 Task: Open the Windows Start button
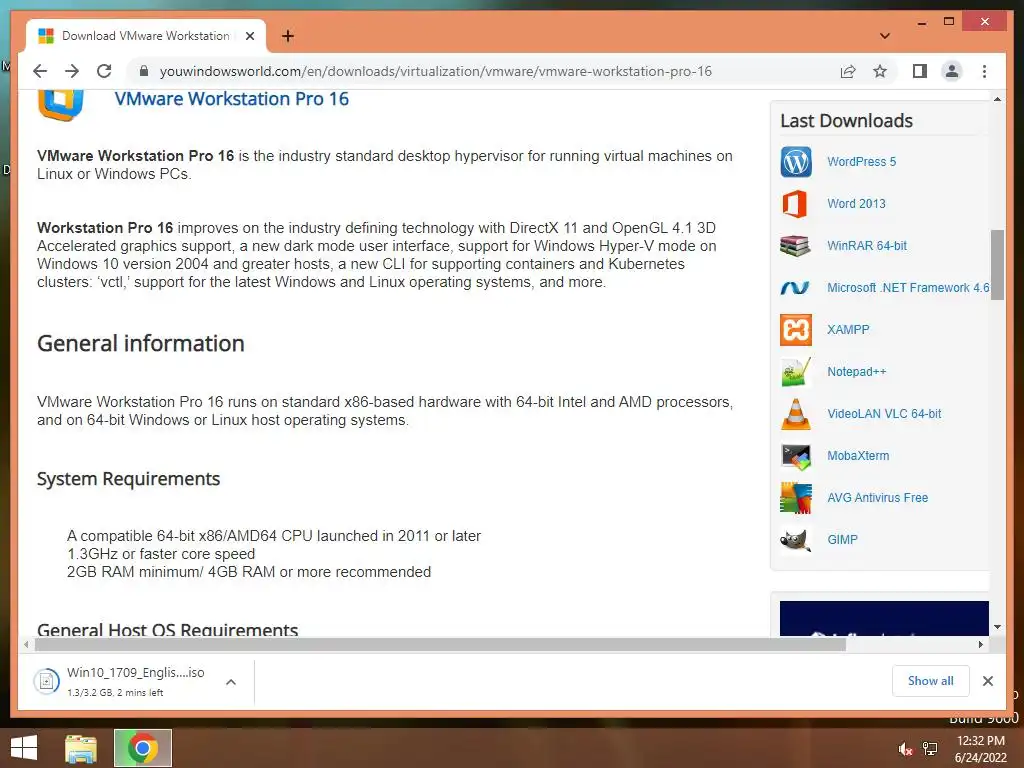tap(24, 748)
